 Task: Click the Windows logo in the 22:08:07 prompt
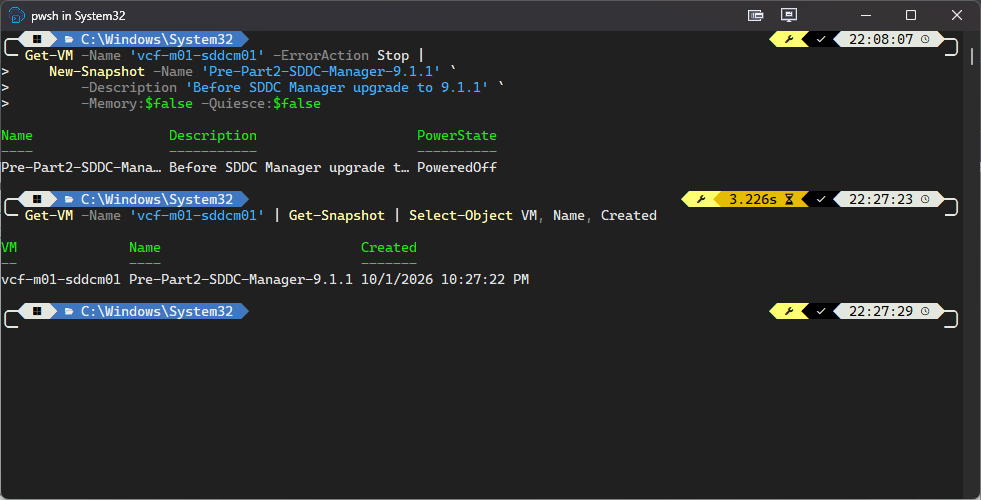coord(38,39)
